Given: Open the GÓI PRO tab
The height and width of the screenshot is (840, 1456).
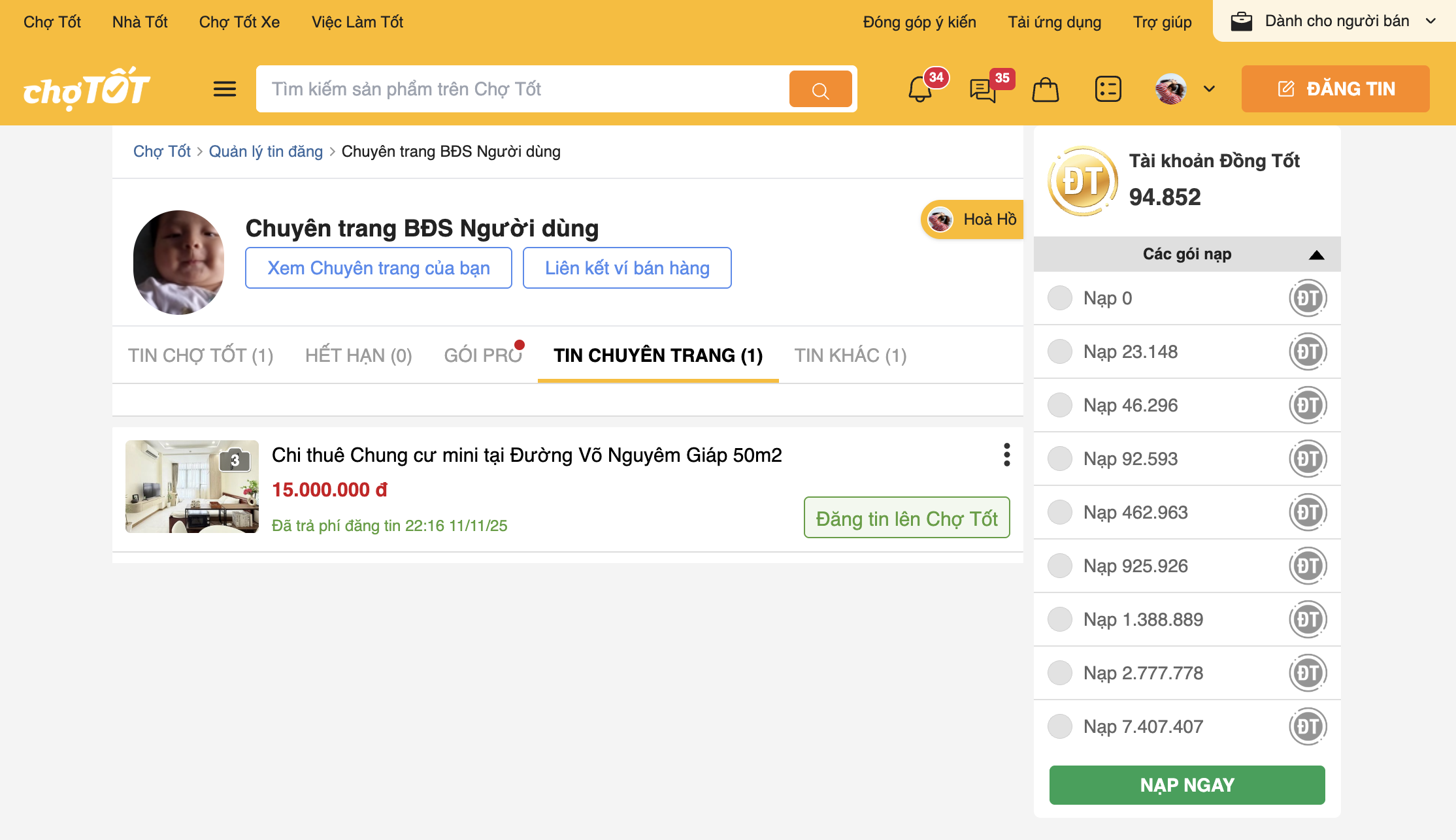Looking at the screenshot, I should tap(483, 355).
